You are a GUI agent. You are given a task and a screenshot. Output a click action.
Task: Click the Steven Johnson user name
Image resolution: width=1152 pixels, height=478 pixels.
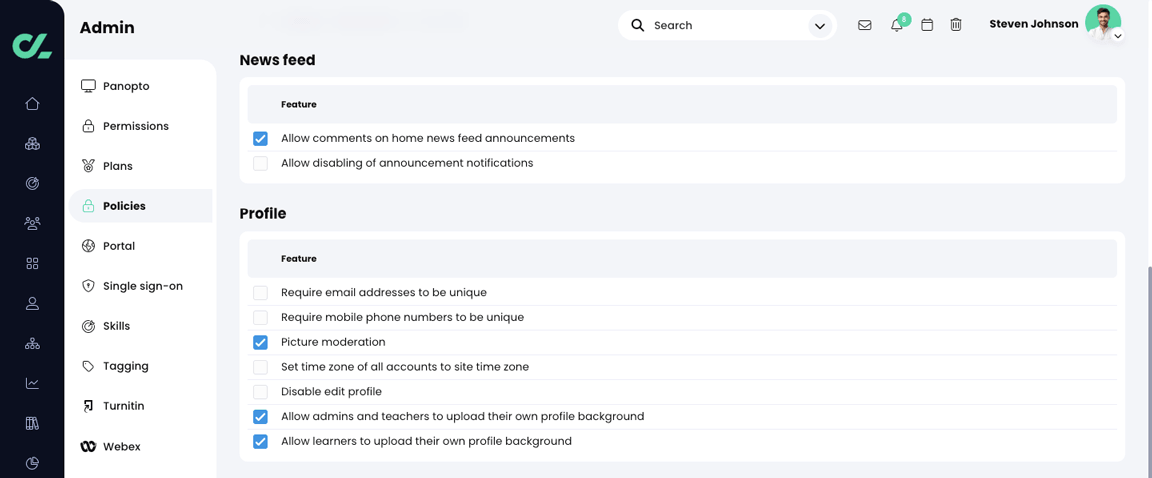coord(1034,24)
